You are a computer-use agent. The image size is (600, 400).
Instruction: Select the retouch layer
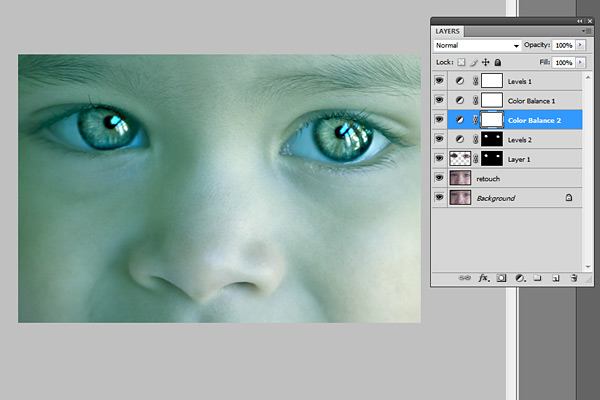(520, 178)
